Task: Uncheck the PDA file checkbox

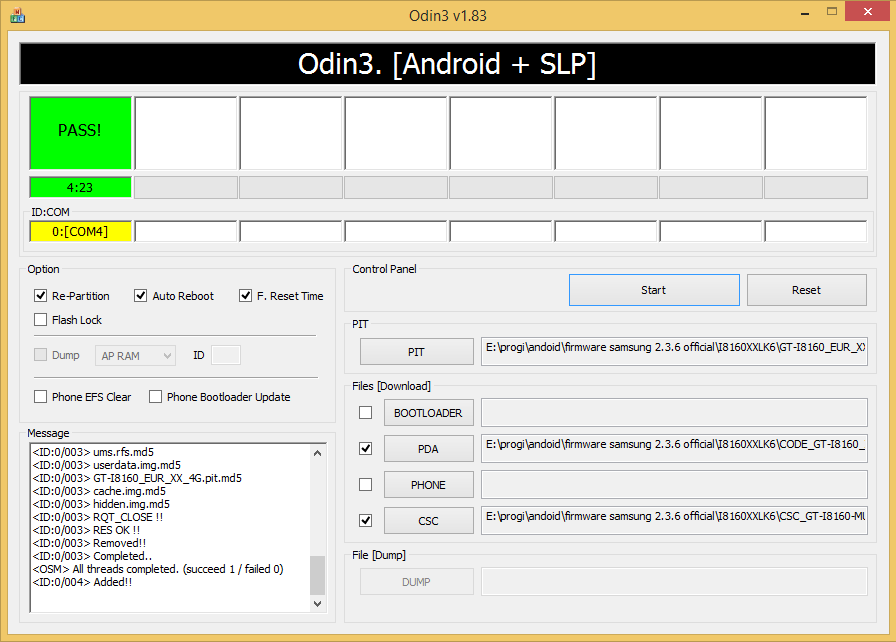Action: (x=366, y=448)
